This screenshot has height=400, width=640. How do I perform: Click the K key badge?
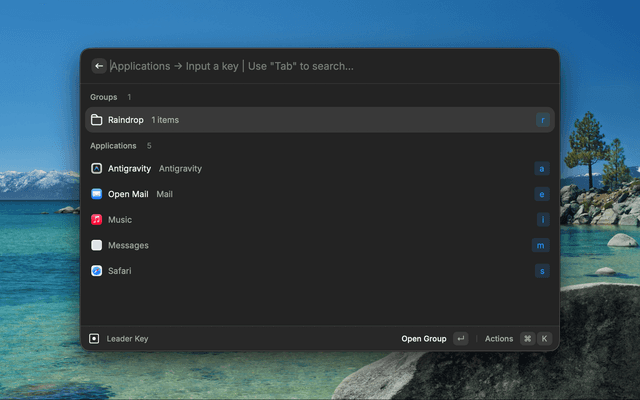coord(545,339)
